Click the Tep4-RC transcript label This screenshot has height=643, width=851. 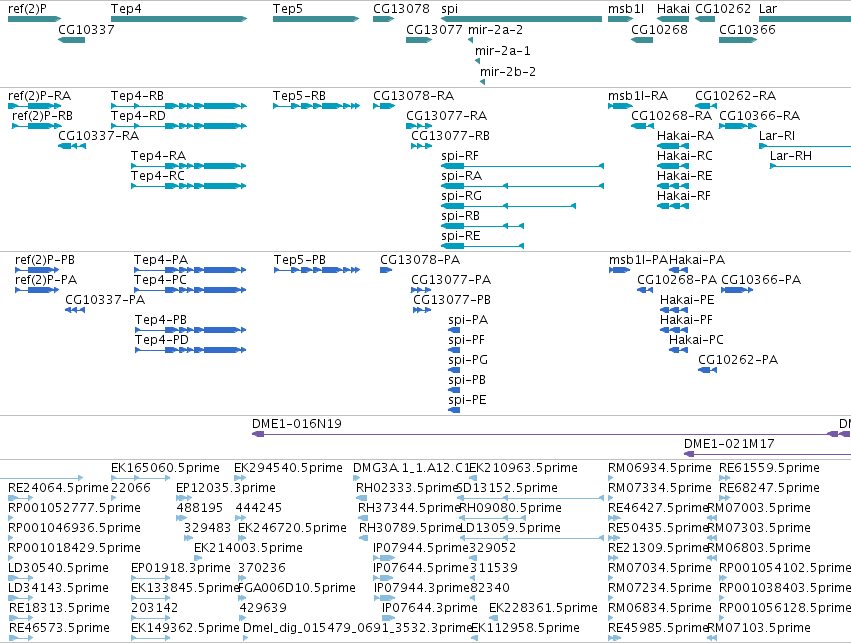[158, 176]
